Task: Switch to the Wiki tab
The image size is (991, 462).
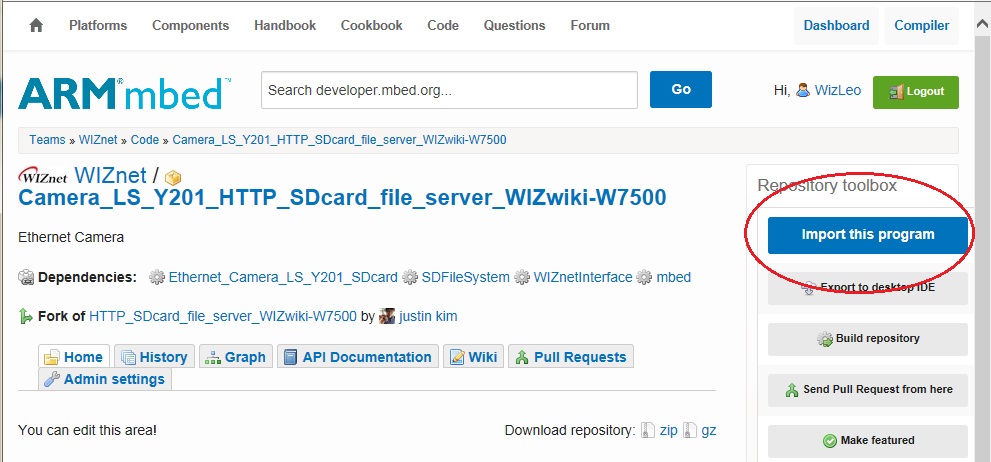Action: (473, 356)
